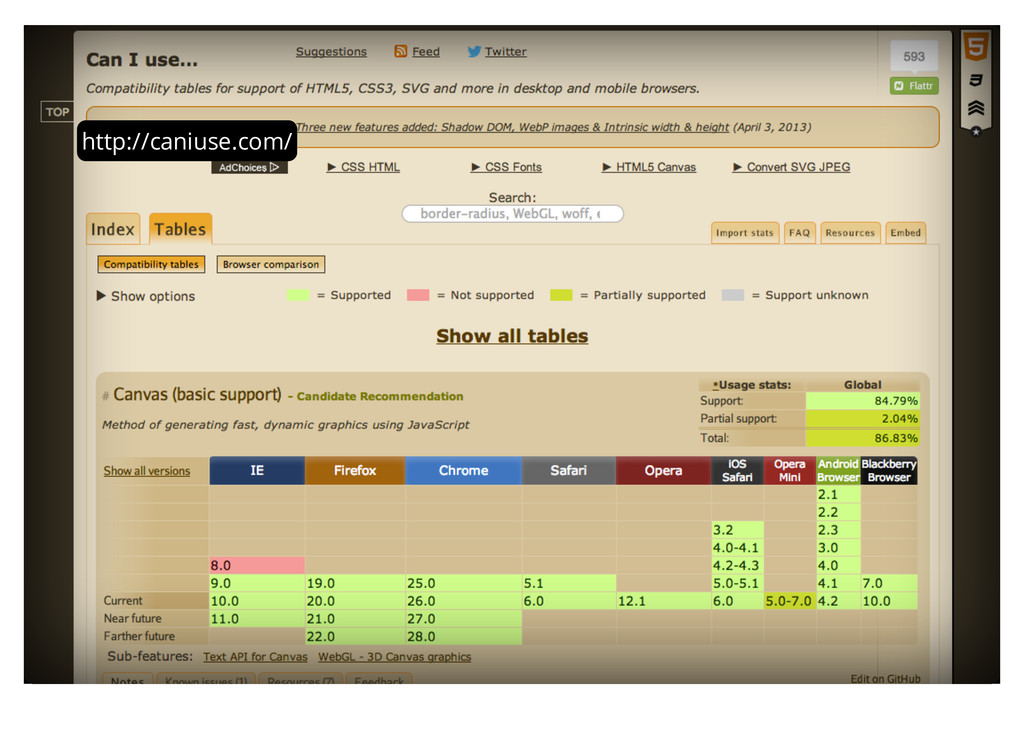Click the Firefox 22.0 cell
This screenshot has width=1024, height=738.
(x=355, y=637)
